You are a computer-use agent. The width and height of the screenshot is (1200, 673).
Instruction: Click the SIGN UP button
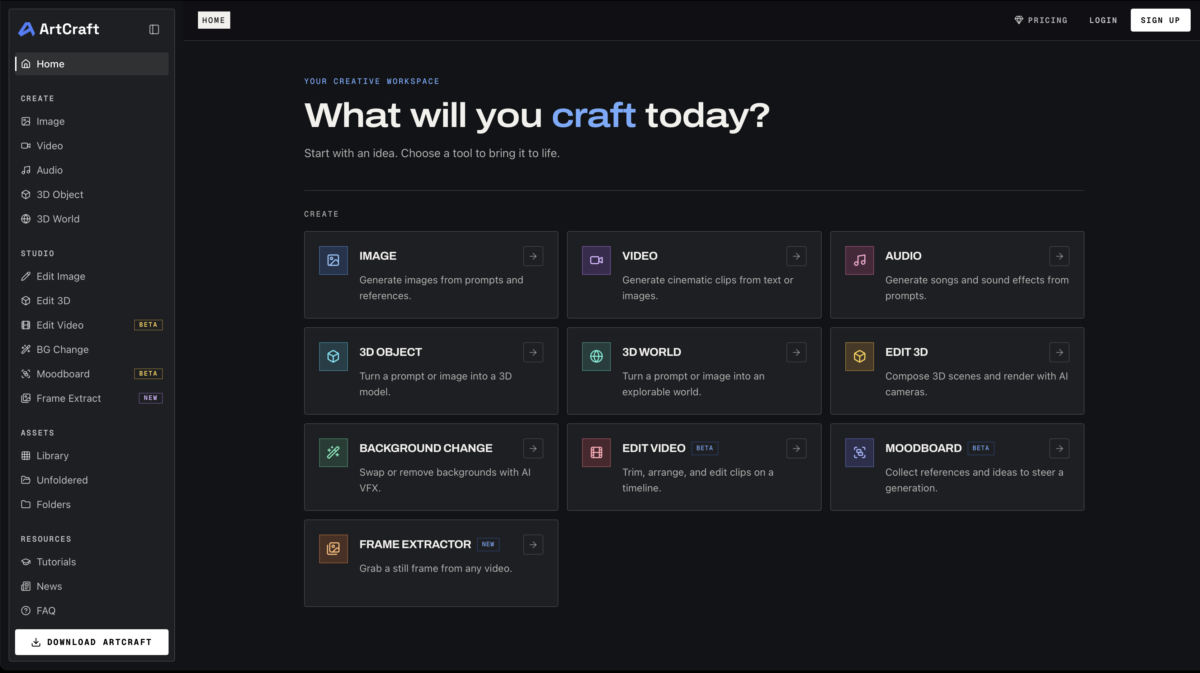pos(1160,20)
